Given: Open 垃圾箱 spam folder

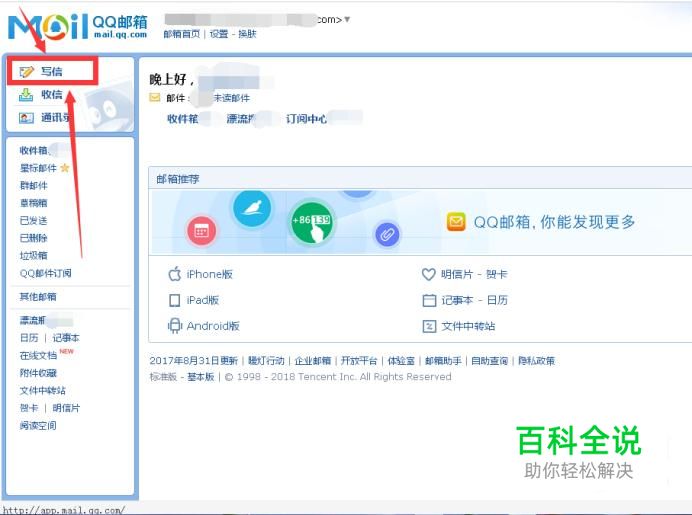Looking at the screenshot, I should click(x=34, y=256).
